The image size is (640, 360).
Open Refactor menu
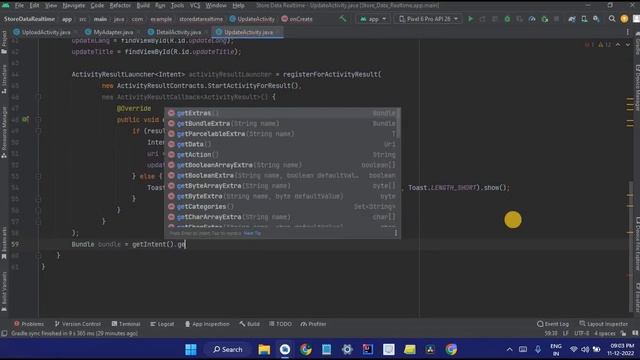pyautogui.click(x=120, y=5)
